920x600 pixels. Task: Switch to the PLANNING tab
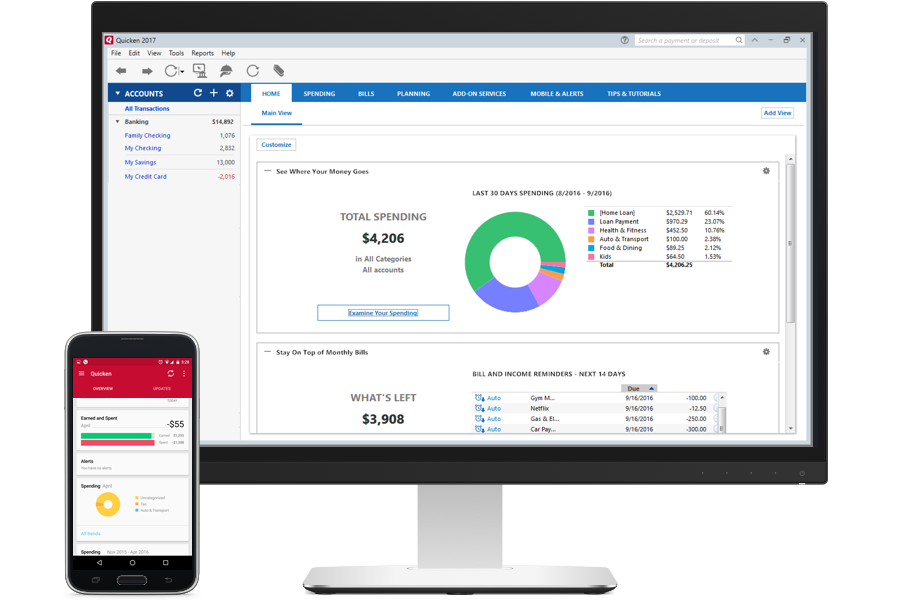point(413,94)
